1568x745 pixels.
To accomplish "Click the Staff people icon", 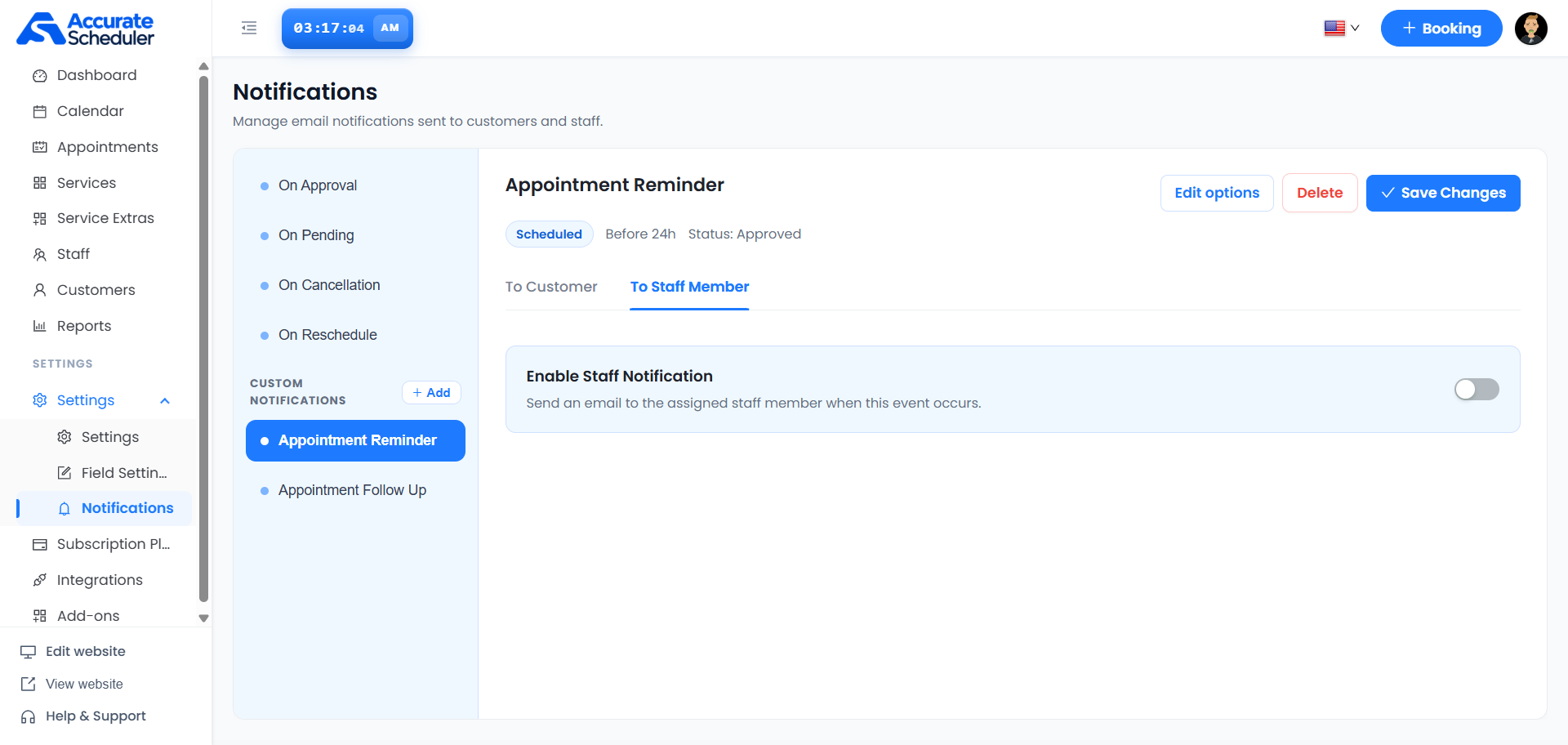I will (39, 254).
